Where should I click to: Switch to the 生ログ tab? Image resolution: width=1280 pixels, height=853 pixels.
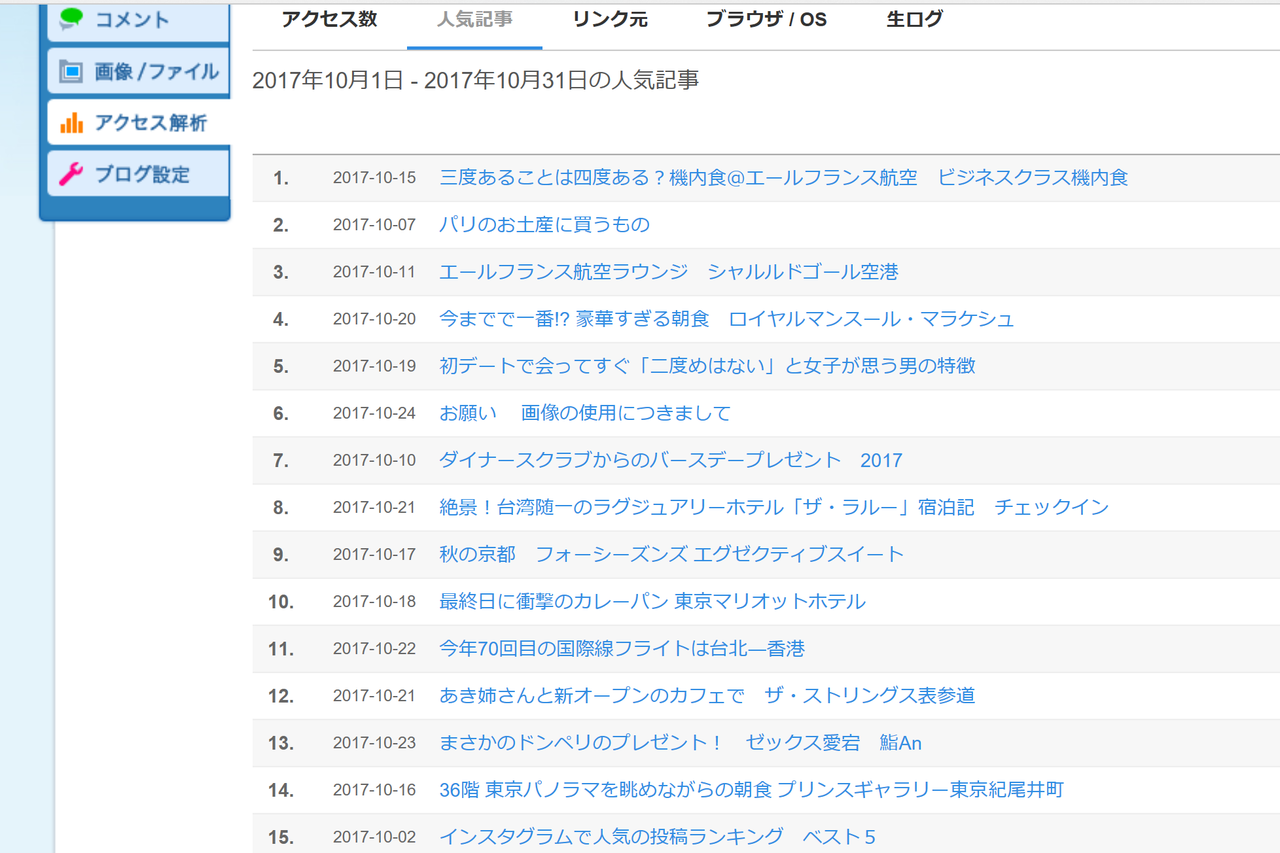(x=915, y=19)
